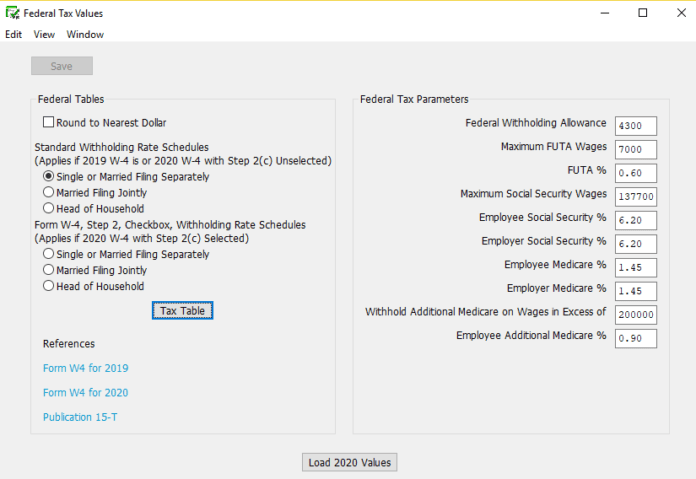Image resolution: width=696 pixels, height=479 pixels.
Task: Open the View menu
Action: [44, 34]
